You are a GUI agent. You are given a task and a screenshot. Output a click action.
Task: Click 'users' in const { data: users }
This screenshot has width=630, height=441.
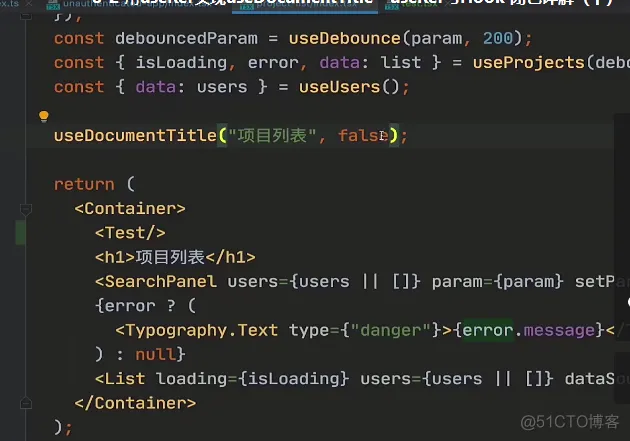(222, 87)
